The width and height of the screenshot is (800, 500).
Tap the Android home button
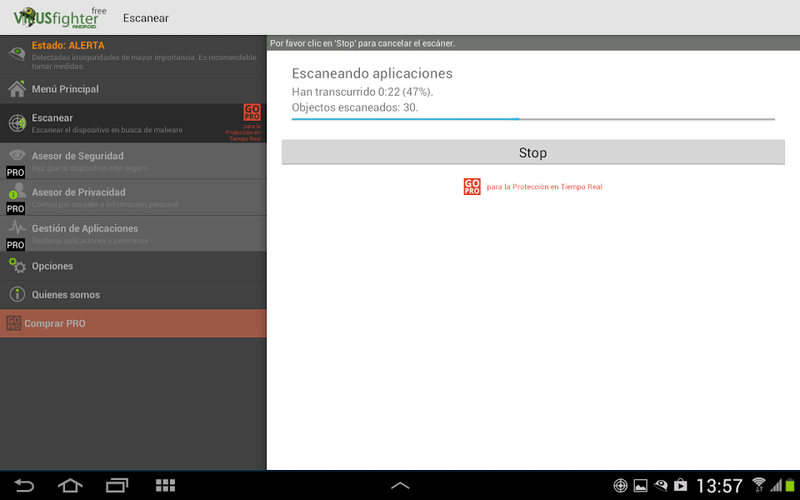click(70, 485)
